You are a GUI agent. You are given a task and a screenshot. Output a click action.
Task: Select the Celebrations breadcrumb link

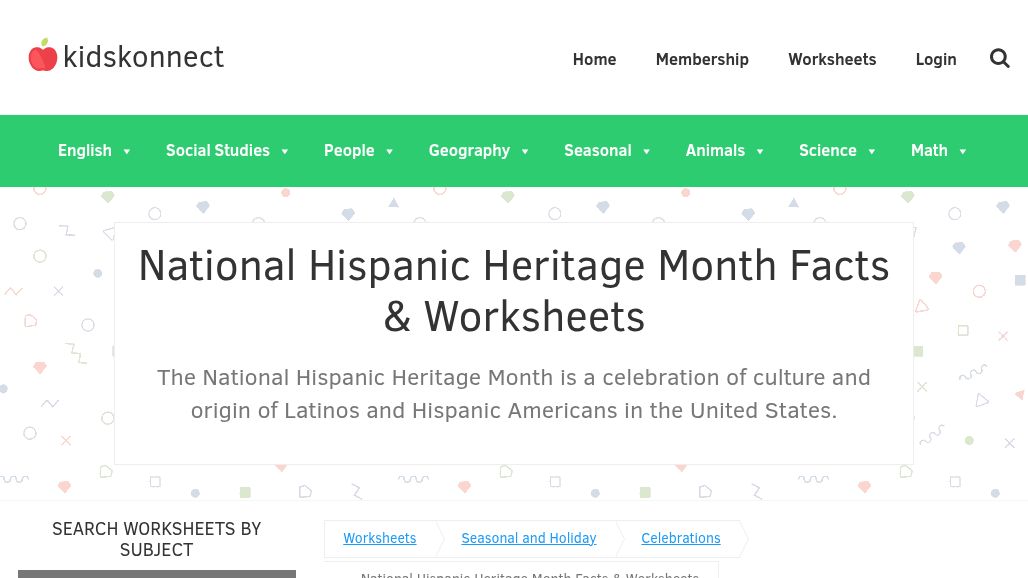680,538
